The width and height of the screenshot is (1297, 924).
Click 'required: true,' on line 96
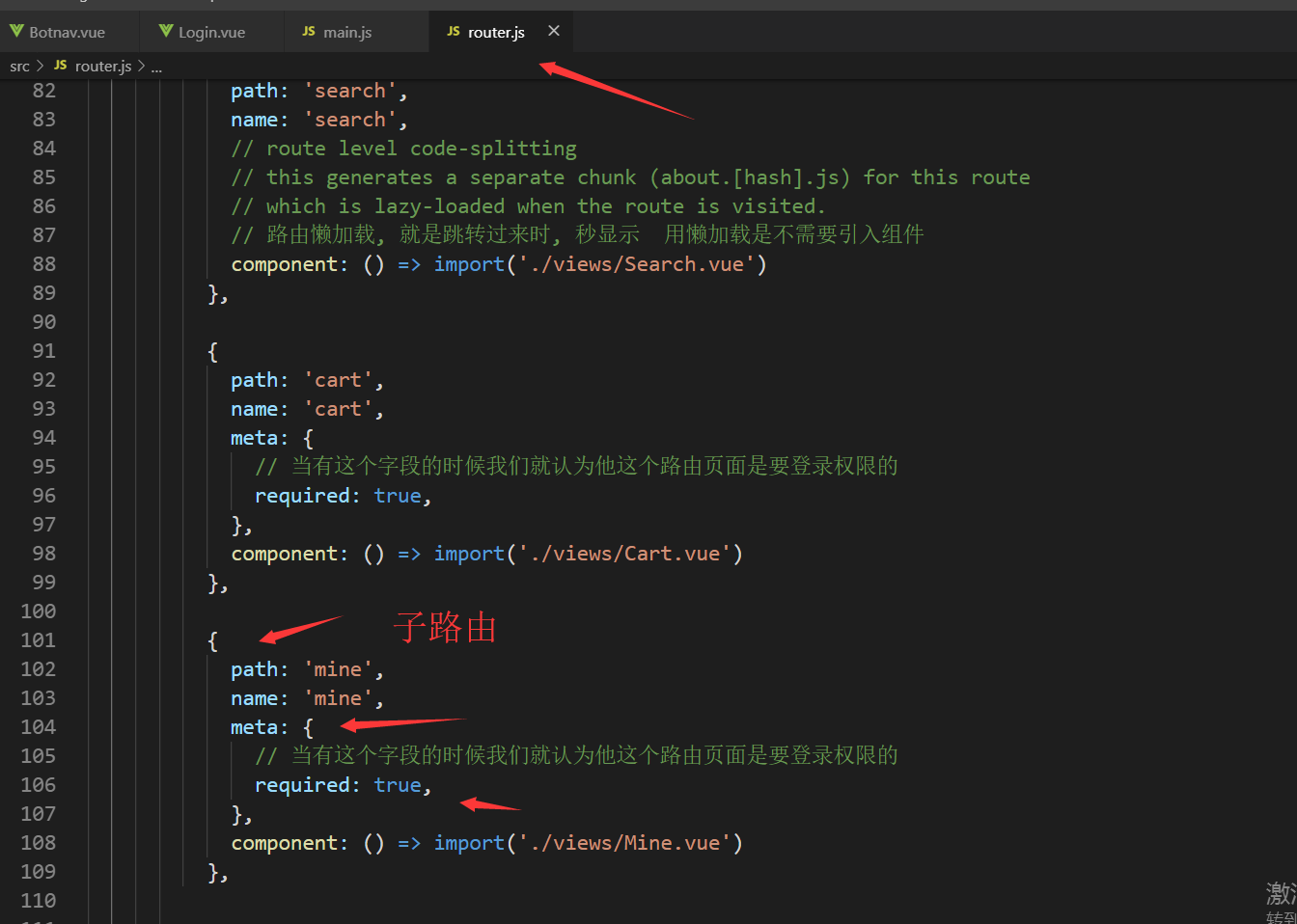coord(344,496)
